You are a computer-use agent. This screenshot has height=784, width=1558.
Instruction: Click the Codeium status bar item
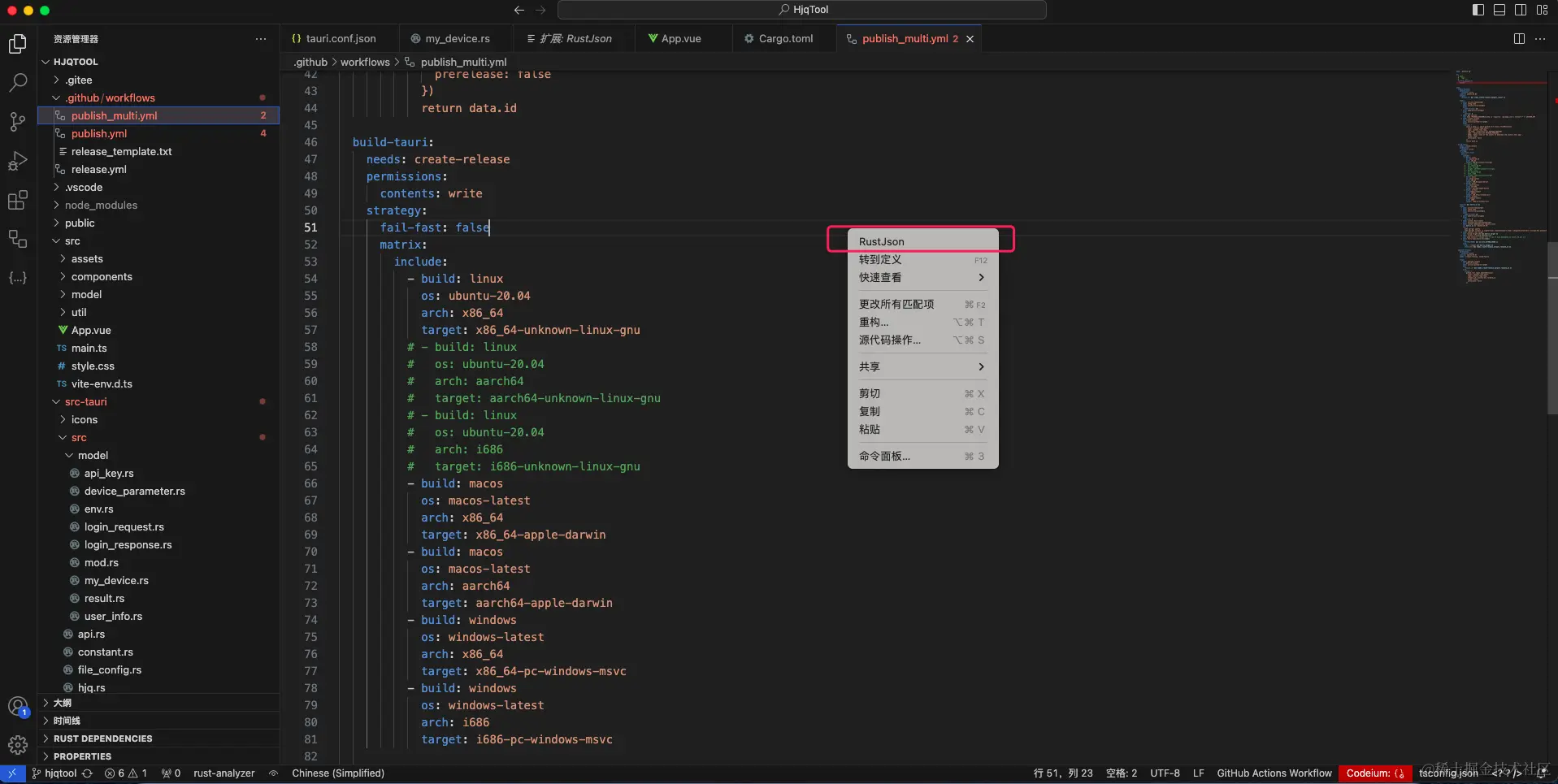click(1376, 773)
